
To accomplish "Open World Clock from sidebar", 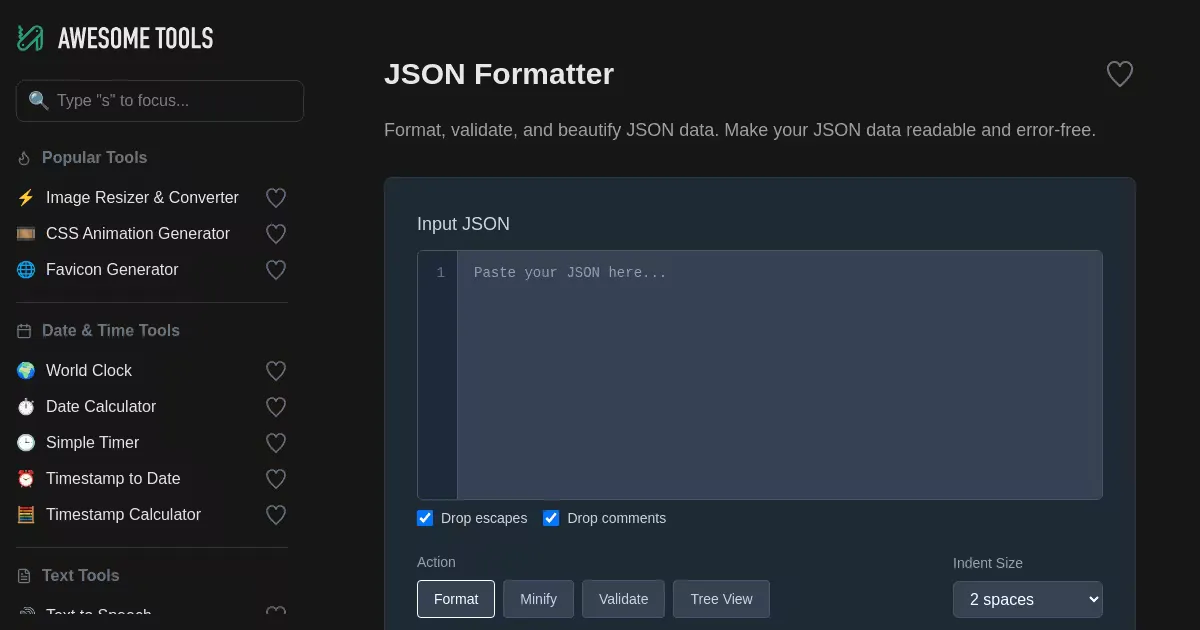I will 89,371.
